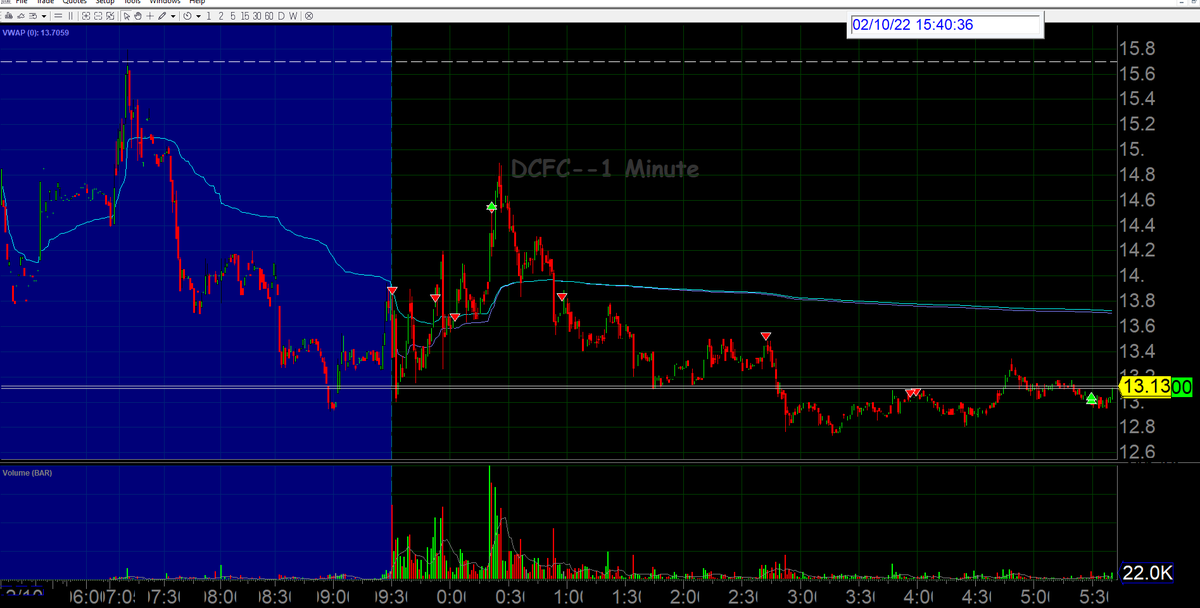This screenshot has width=1200, height=608.
Task: Click the second toolbar icon
Action: click(21, 16)
